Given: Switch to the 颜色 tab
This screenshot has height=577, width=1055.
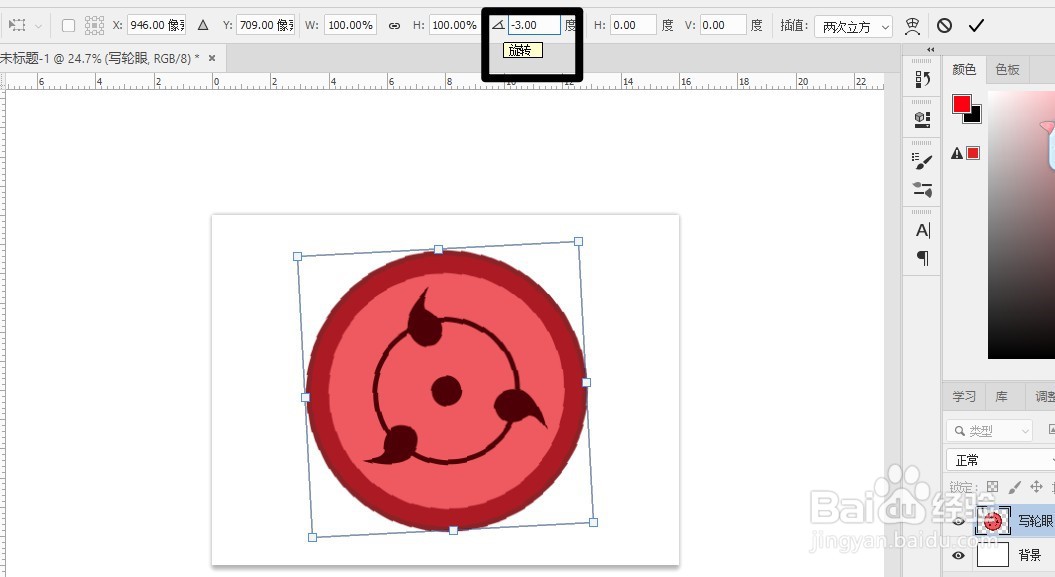Looking at the screenshot, I should [963, 69].
